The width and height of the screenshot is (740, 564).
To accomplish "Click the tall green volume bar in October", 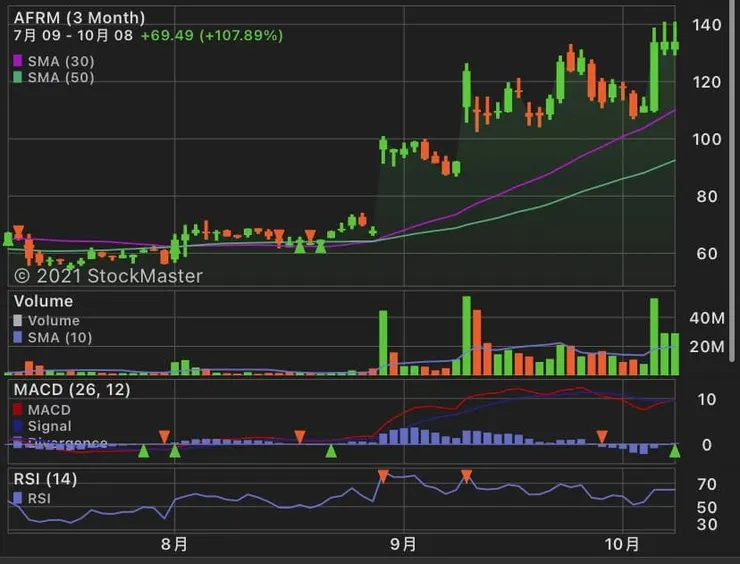I will (x=654, y=337).
